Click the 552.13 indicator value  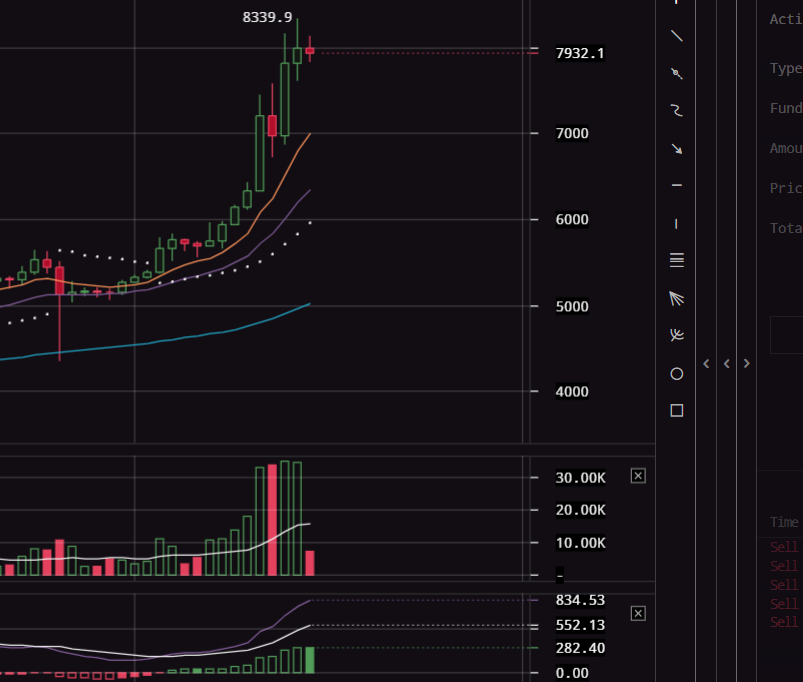tap(580, 625)
